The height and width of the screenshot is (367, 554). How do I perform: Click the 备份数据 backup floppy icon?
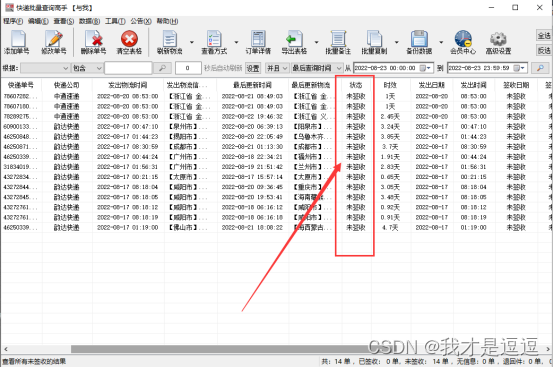tap(419, 39)
